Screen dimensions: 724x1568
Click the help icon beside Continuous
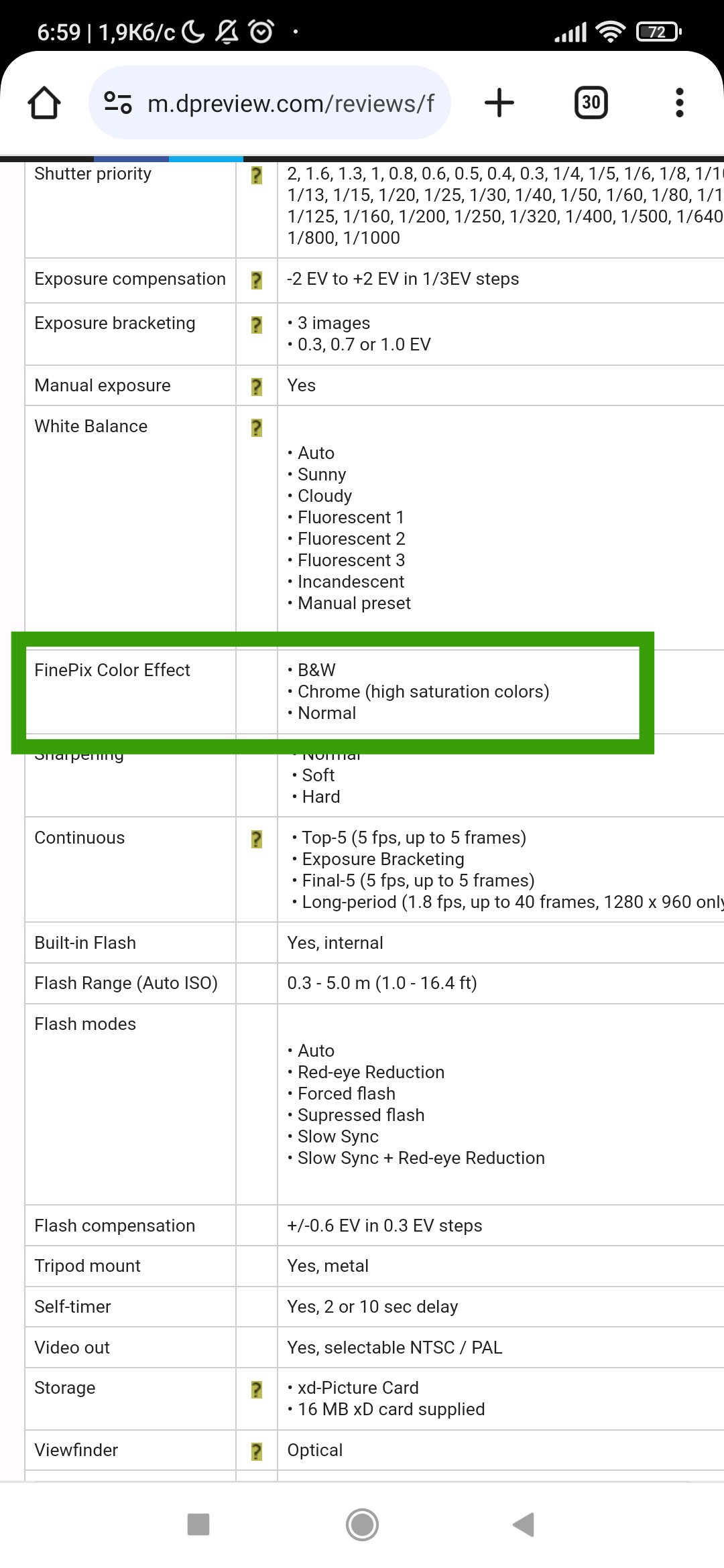[256, 839]
